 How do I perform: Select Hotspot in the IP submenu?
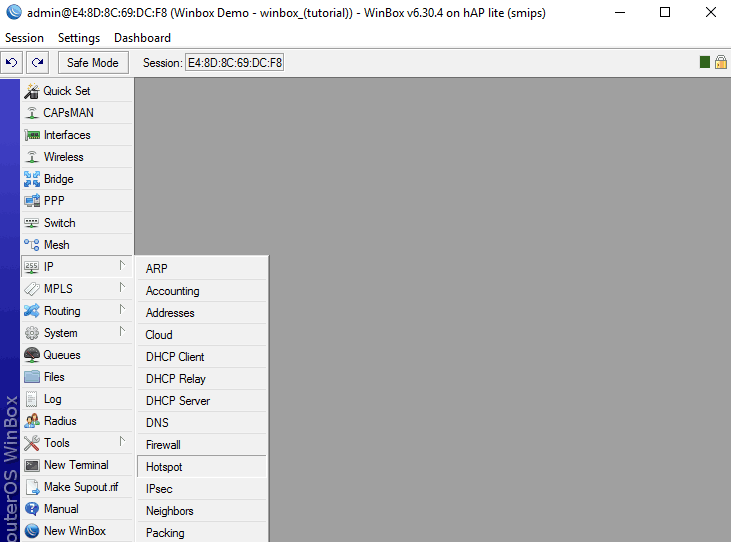[x=202, y=467]
